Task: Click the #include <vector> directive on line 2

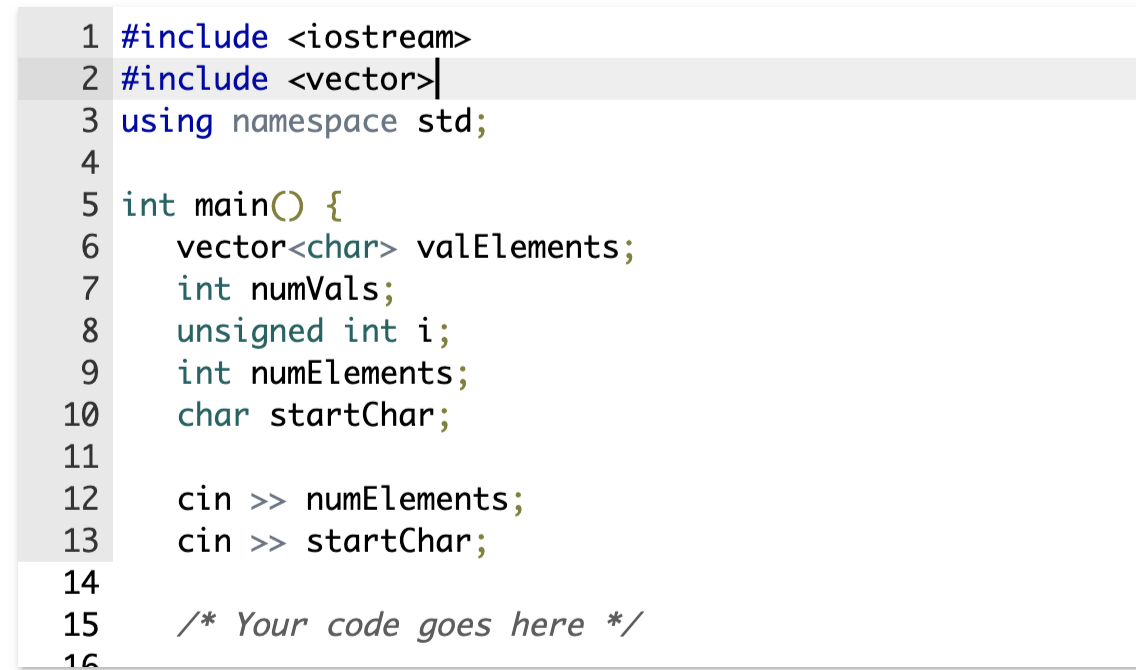Action: coord(275,79)
